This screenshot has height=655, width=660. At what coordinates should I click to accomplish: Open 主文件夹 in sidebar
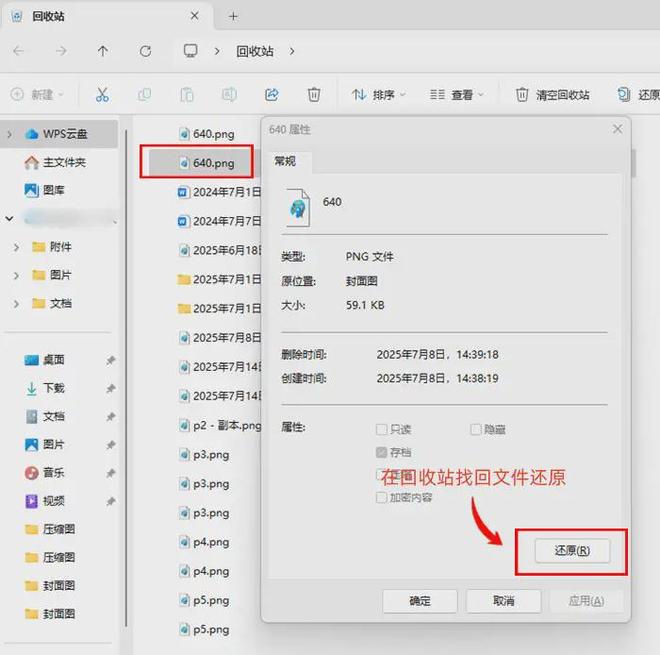(55, 162)
